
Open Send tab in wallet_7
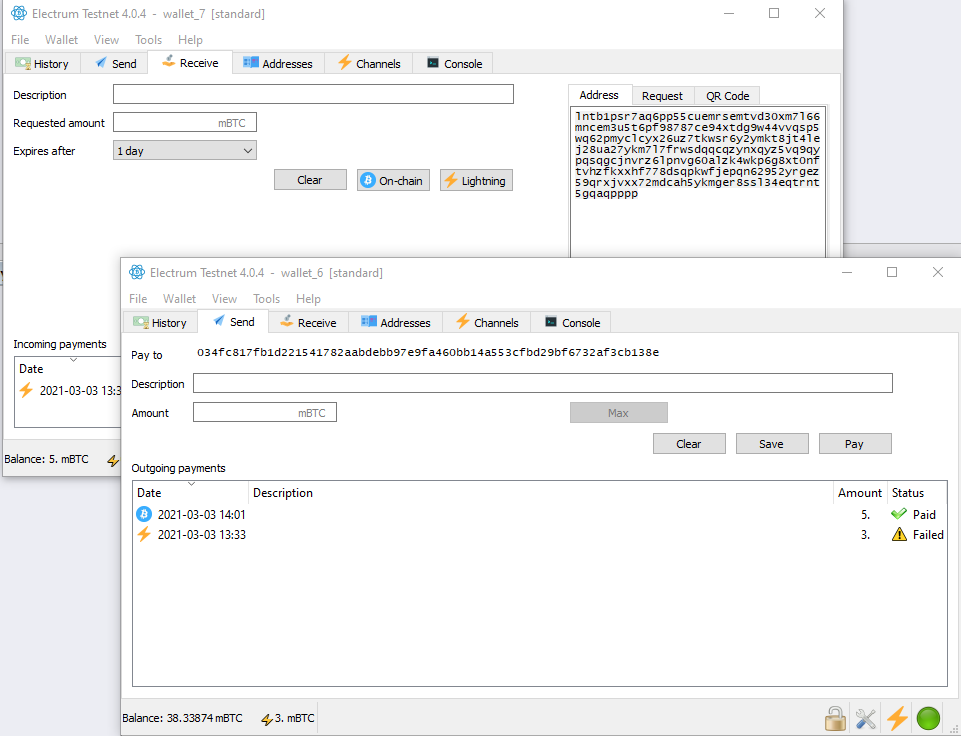click(115, 63)
